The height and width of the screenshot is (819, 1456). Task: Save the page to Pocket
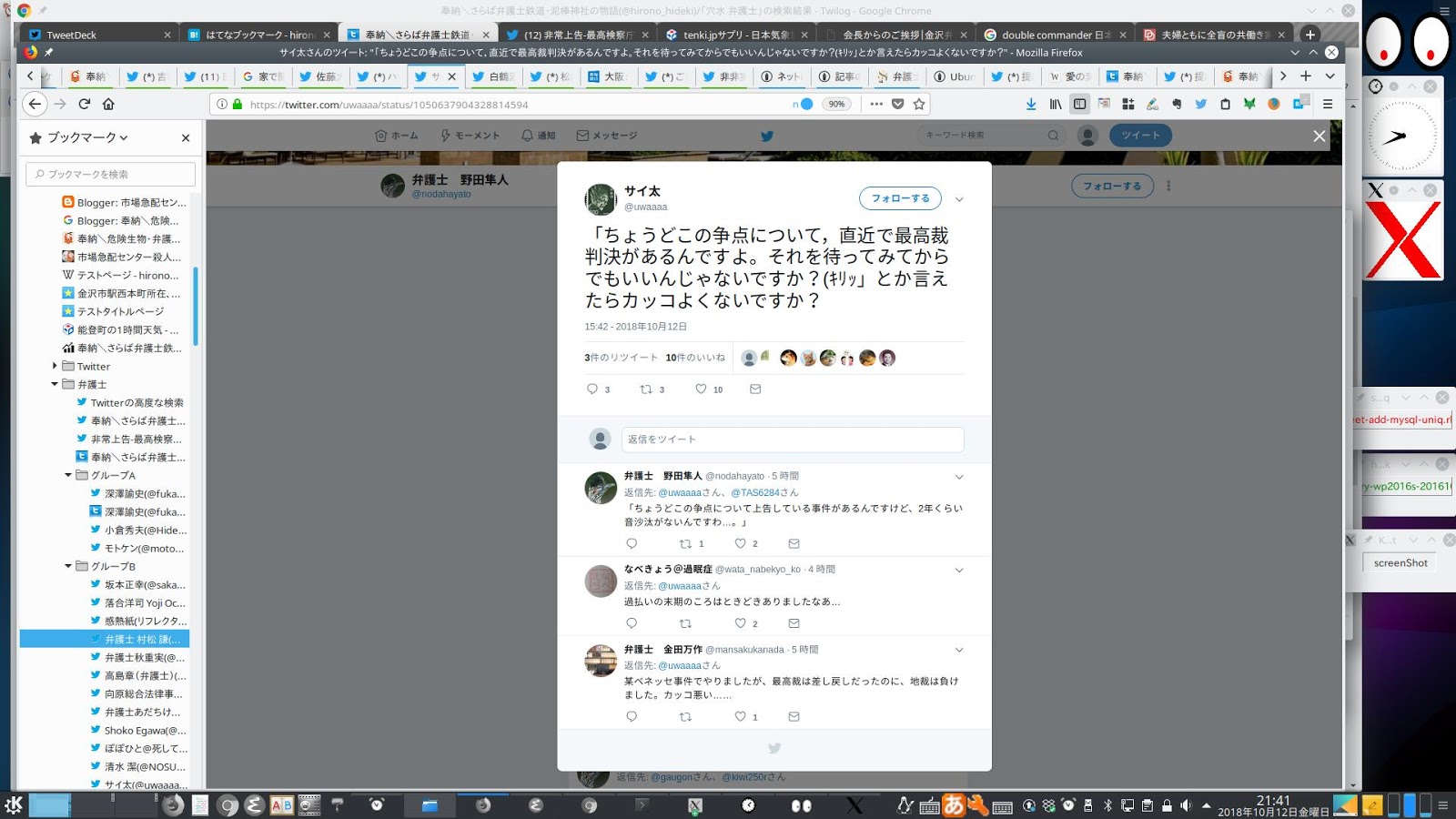(898, 104)
